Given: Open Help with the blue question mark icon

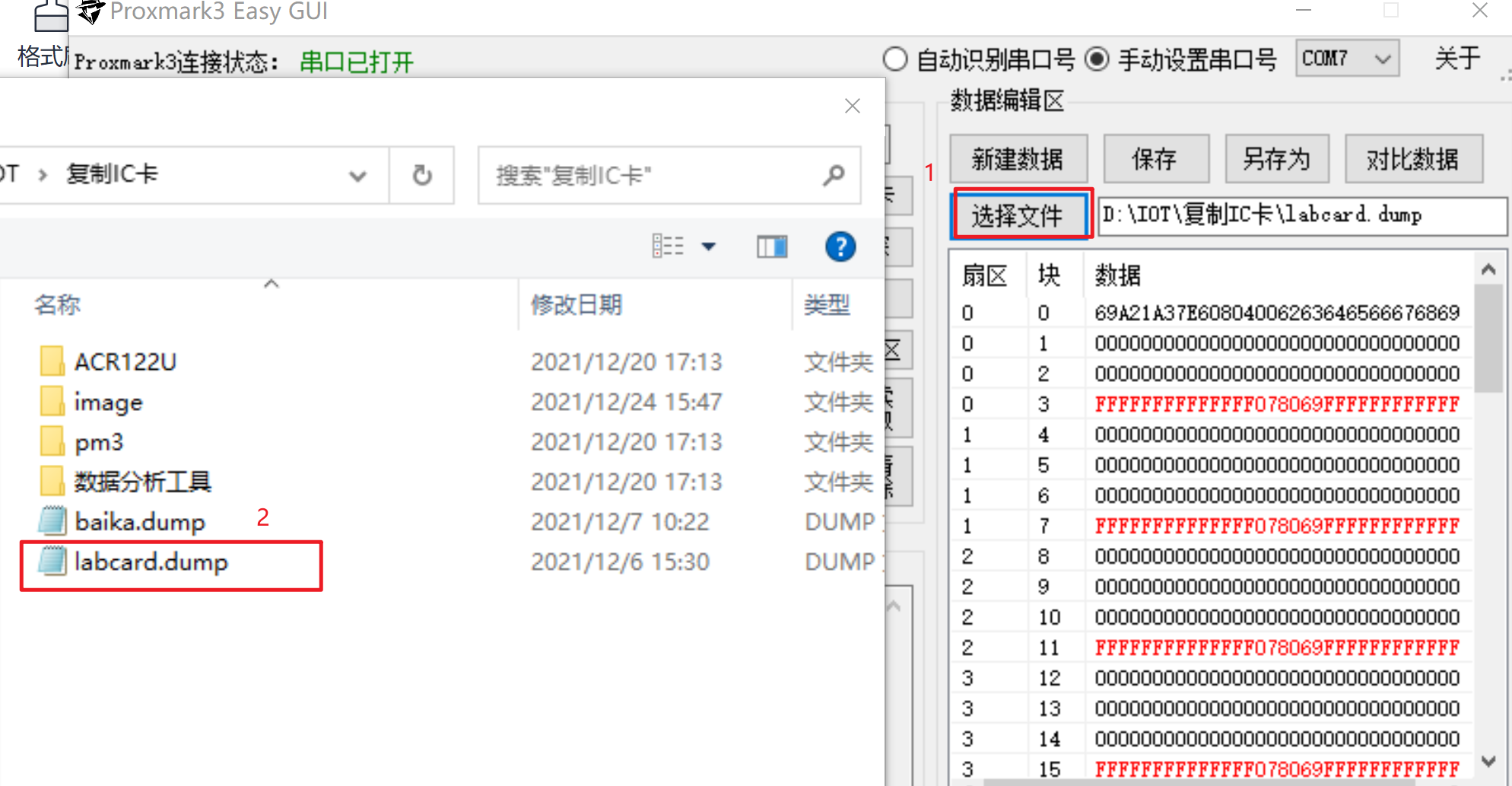Looking at the screenshot, I should pos(840,247).
